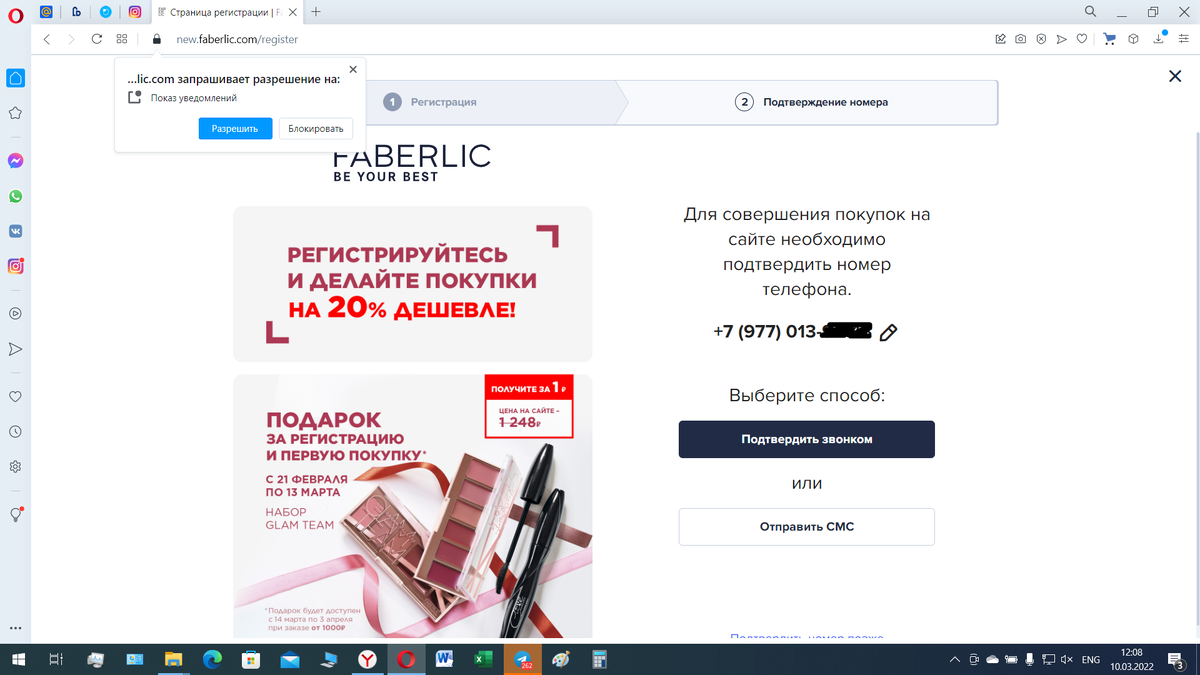This screenshot has width=1200, height=675.
Task: Edit the phone number with pencil icon
Action: [x=887, y=333]
